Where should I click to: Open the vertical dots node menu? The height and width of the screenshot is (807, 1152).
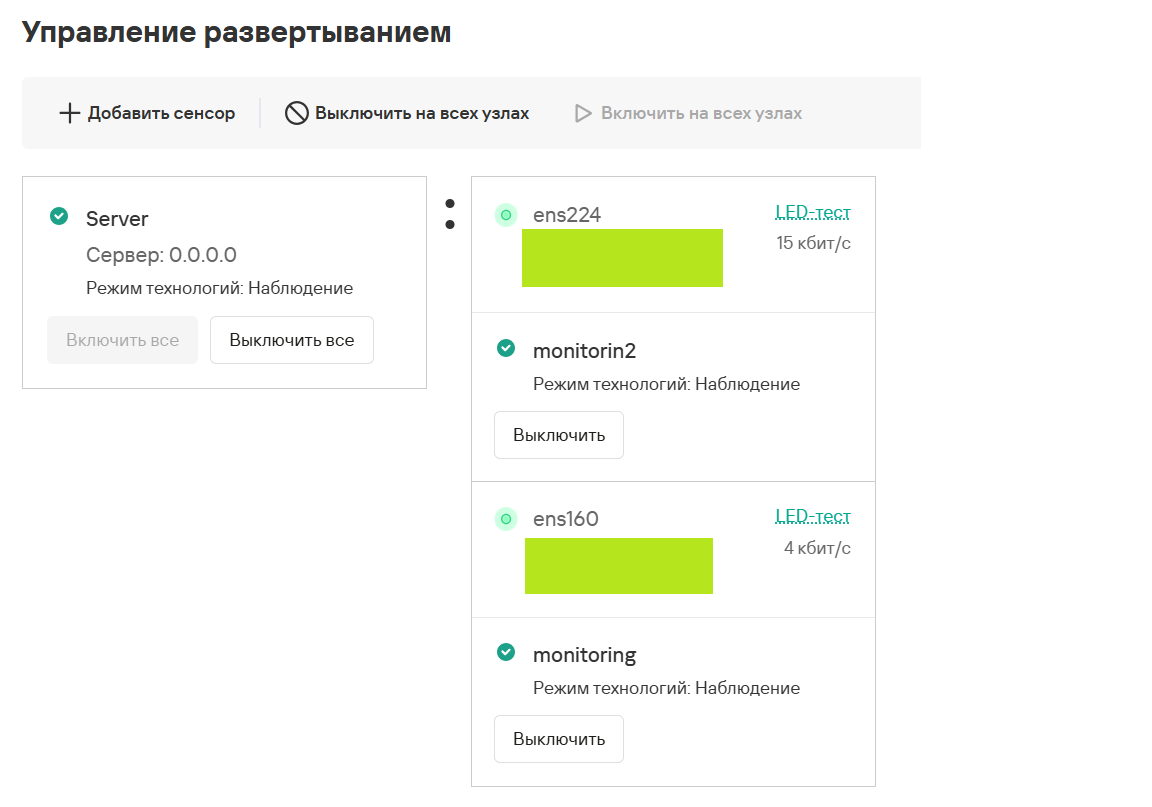450,214
